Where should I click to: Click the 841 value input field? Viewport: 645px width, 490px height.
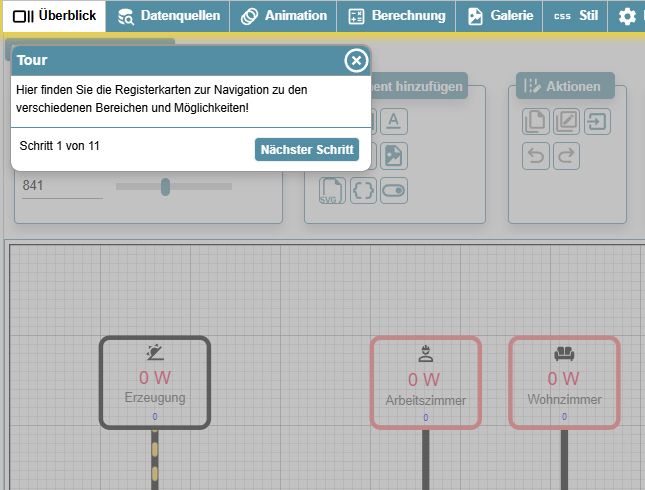pyautogui.click(x=62, y=186)
